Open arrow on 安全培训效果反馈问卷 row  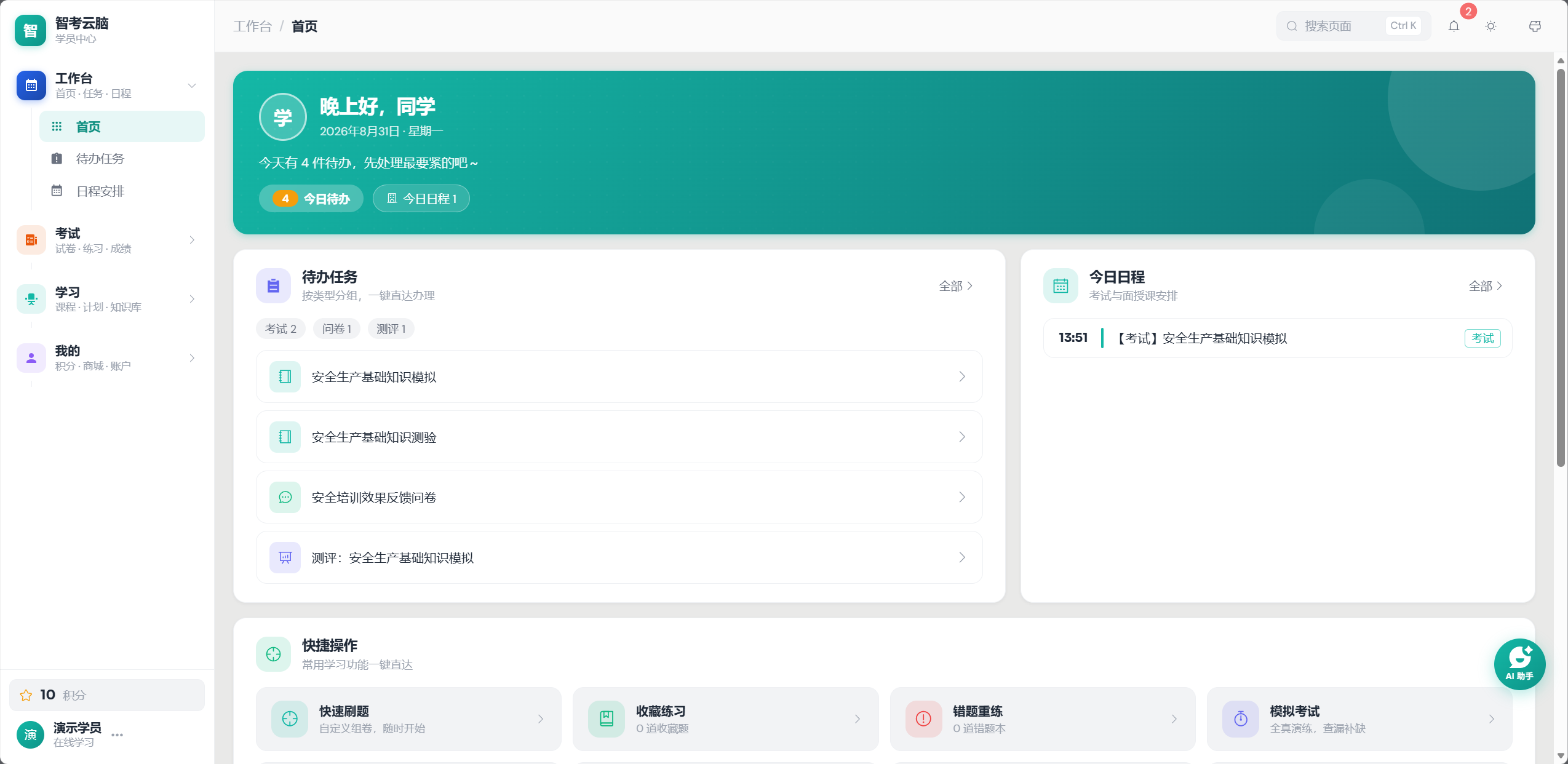[962, 497]
